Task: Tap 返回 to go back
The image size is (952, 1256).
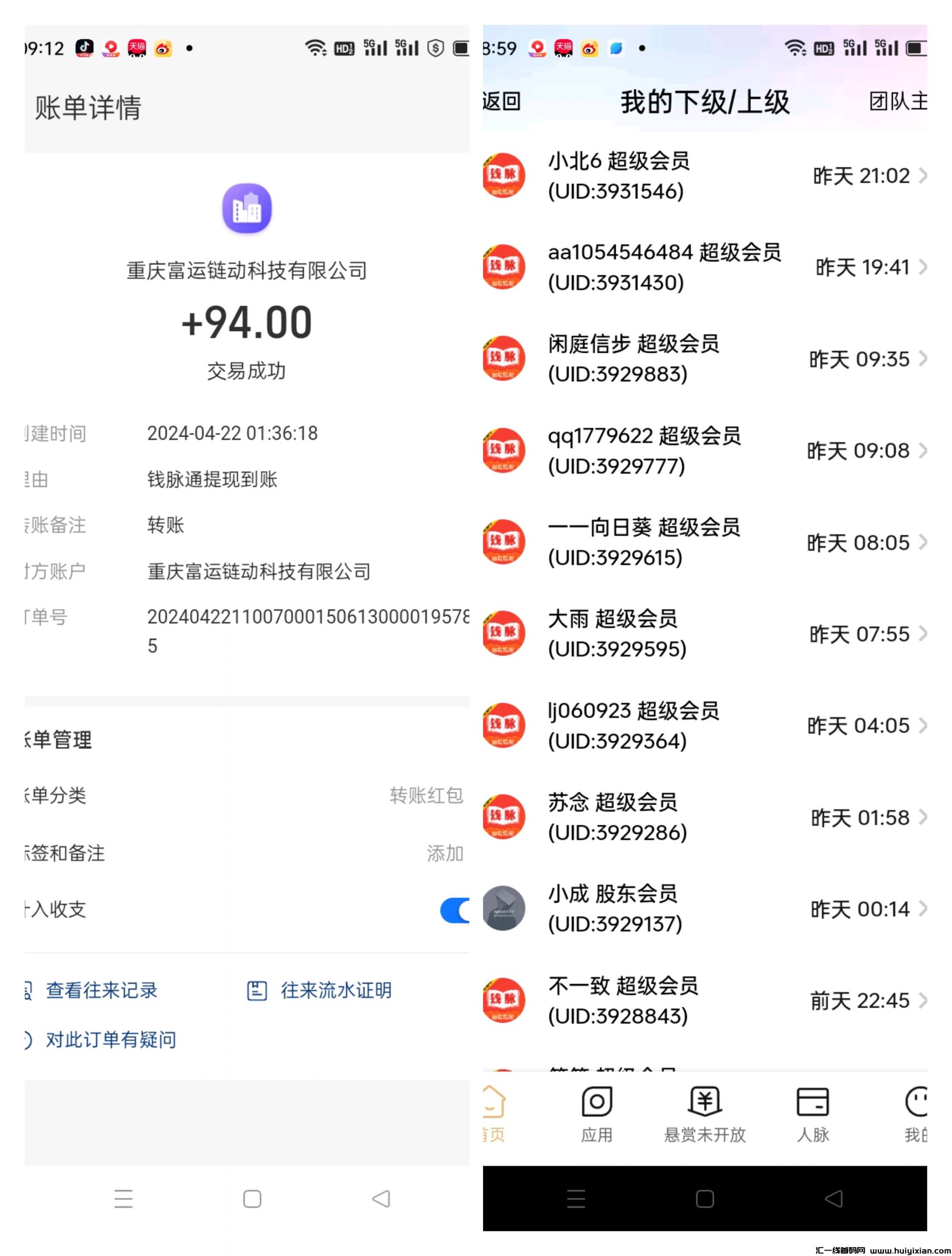Action: click(x=502, y=102)
